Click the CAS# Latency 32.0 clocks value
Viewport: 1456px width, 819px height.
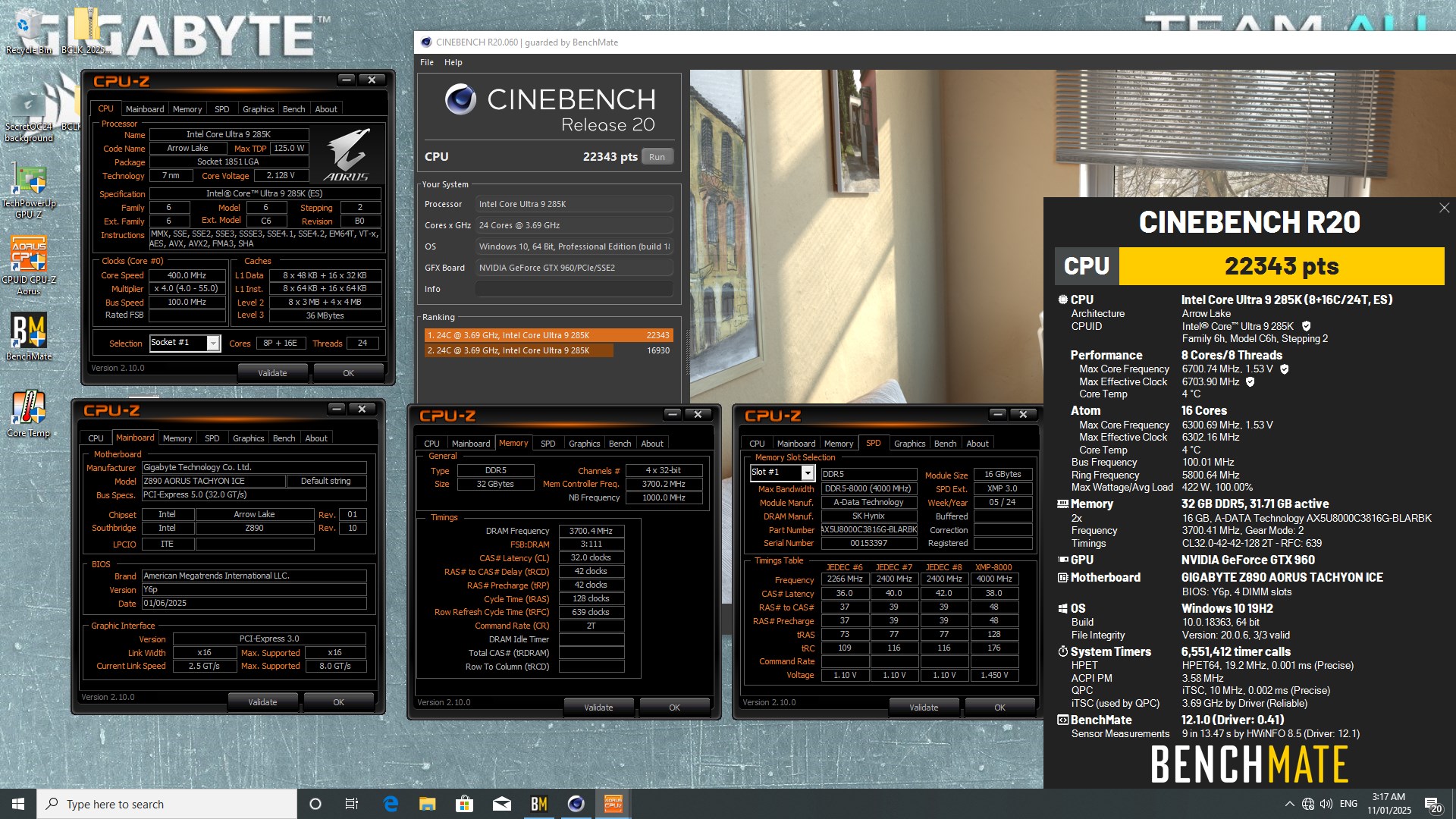click(591, 557)
